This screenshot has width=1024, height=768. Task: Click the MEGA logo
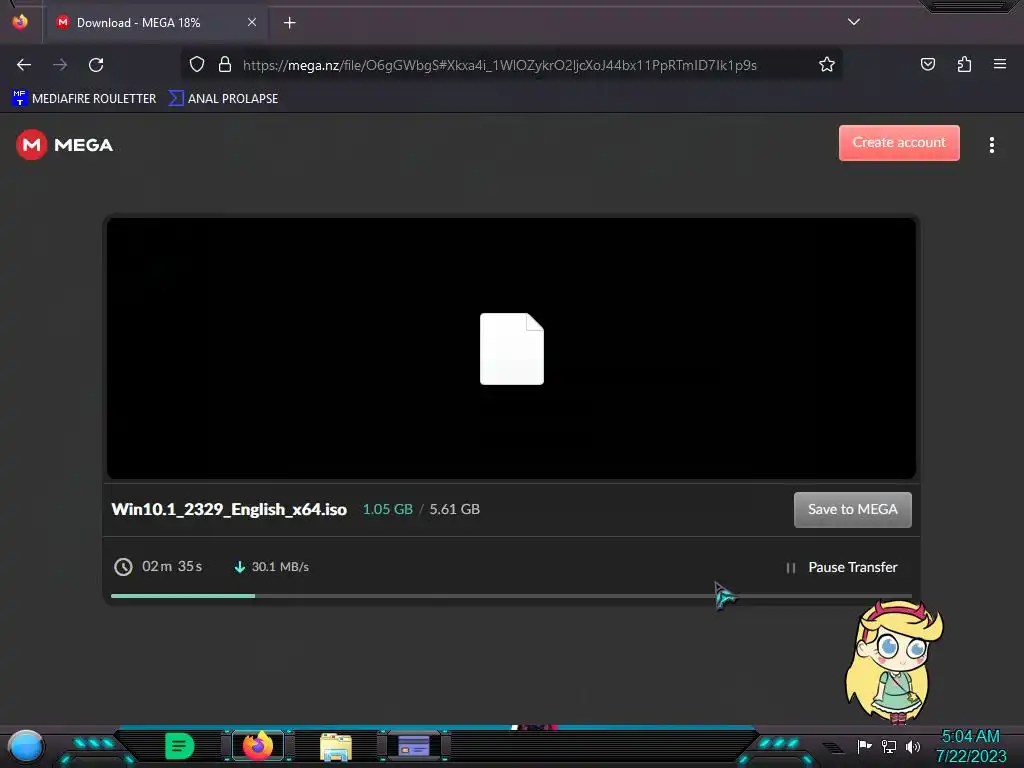(64, 144)
